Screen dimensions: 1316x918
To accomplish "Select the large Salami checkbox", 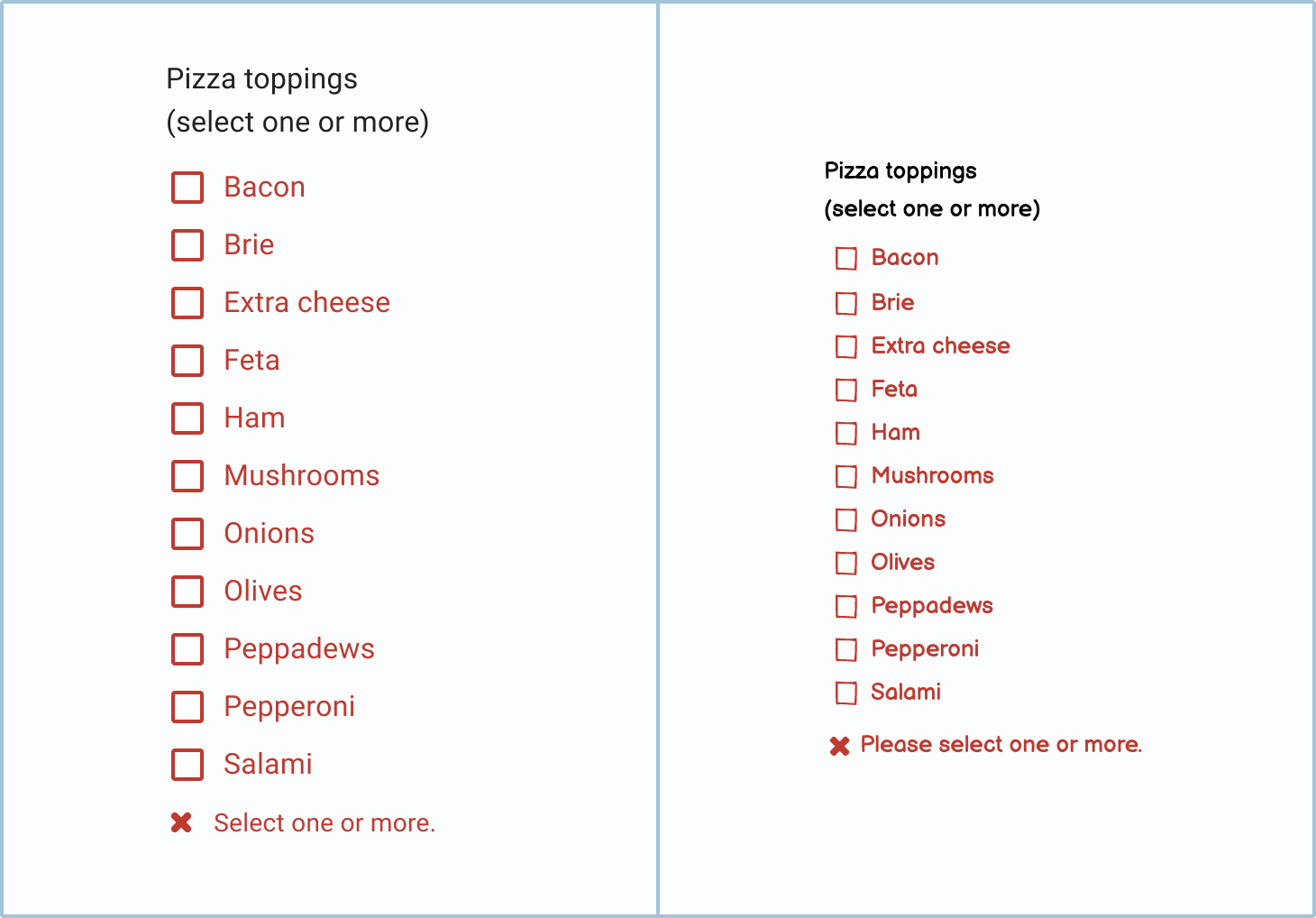I will [x=187, y=765].
